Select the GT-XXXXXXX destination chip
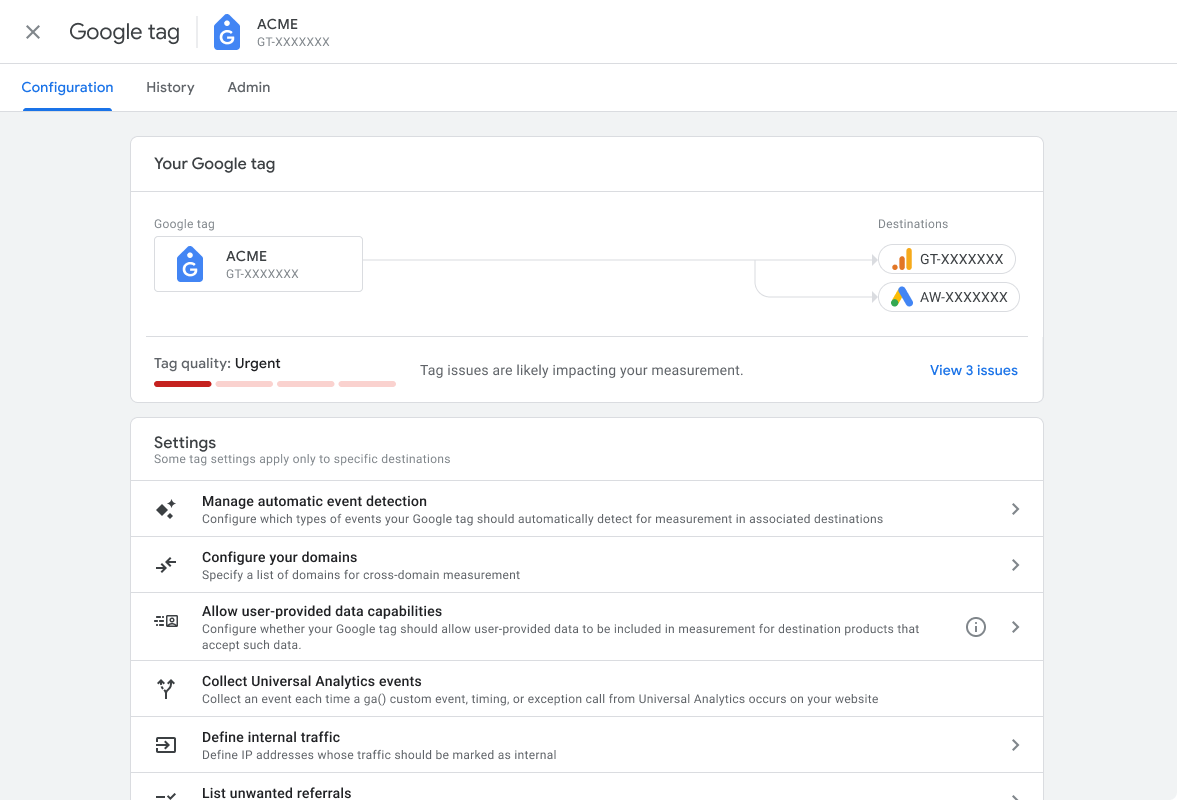The image size is (1177, 800). (x=947, y=259)
